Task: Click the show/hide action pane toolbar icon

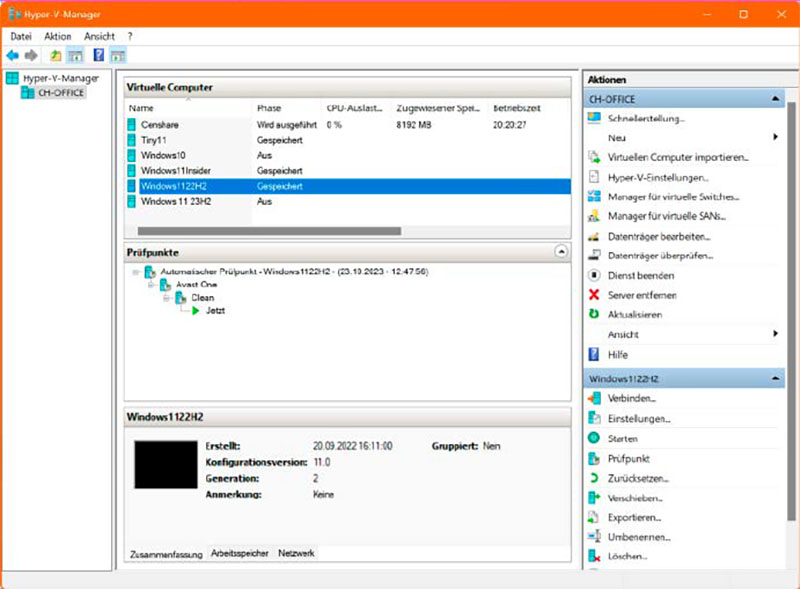Action: (118, 55)
